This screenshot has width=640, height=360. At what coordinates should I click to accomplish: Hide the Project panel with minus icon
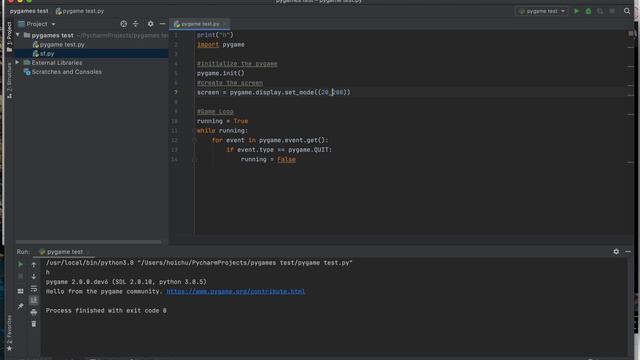(x=162, y=24)
